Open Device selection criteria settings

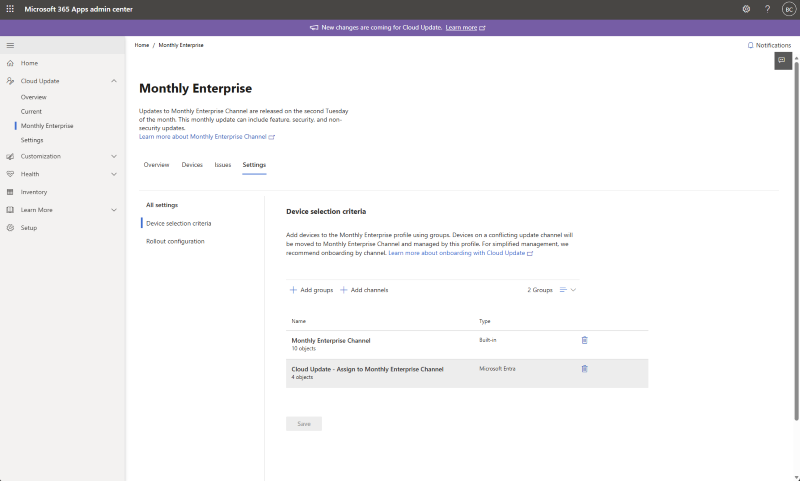[179, 223]
